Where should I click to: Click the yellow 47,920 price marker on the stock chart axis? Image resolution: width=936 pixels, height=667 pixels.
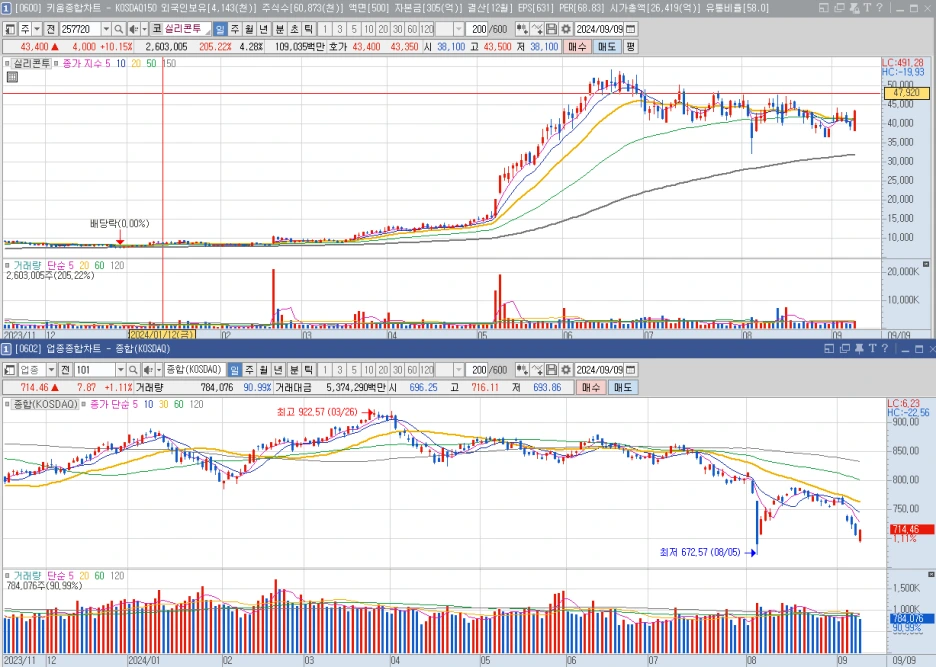906,93
